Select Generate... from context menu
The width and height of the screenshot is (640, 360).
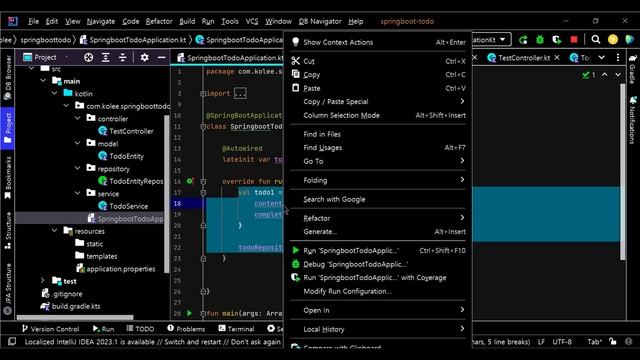click(x=378, y=232)
